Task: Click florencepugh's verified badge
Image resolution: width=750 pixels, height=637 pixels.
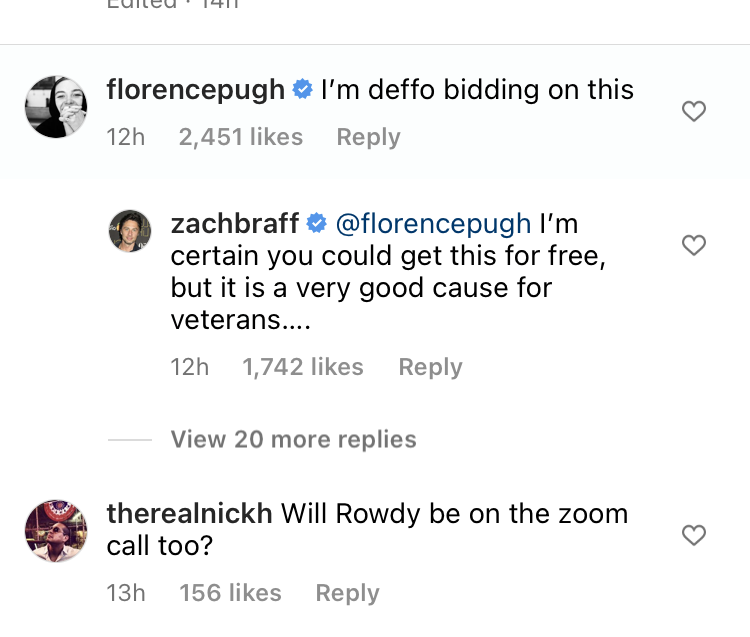Action: [302, 90]
